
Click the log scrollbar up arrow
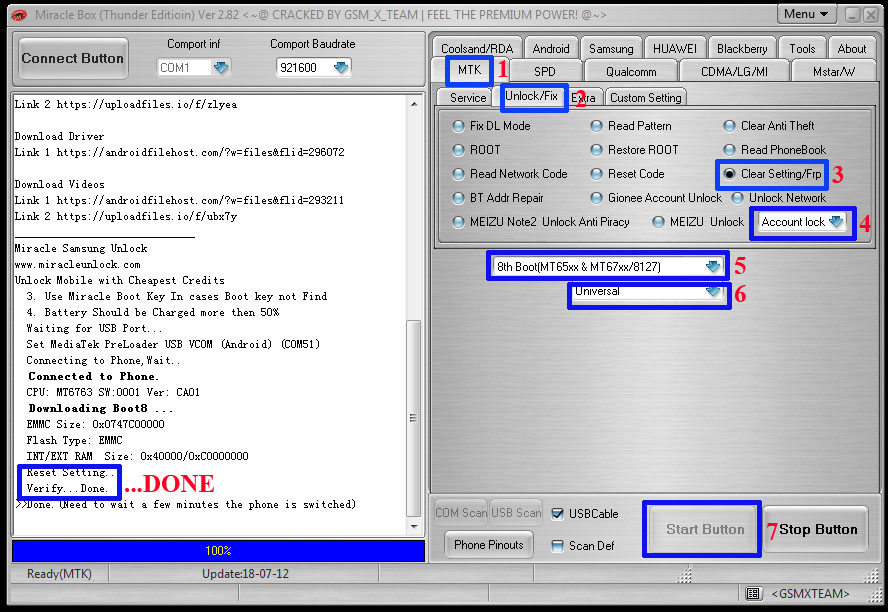[x=415, y=104]
